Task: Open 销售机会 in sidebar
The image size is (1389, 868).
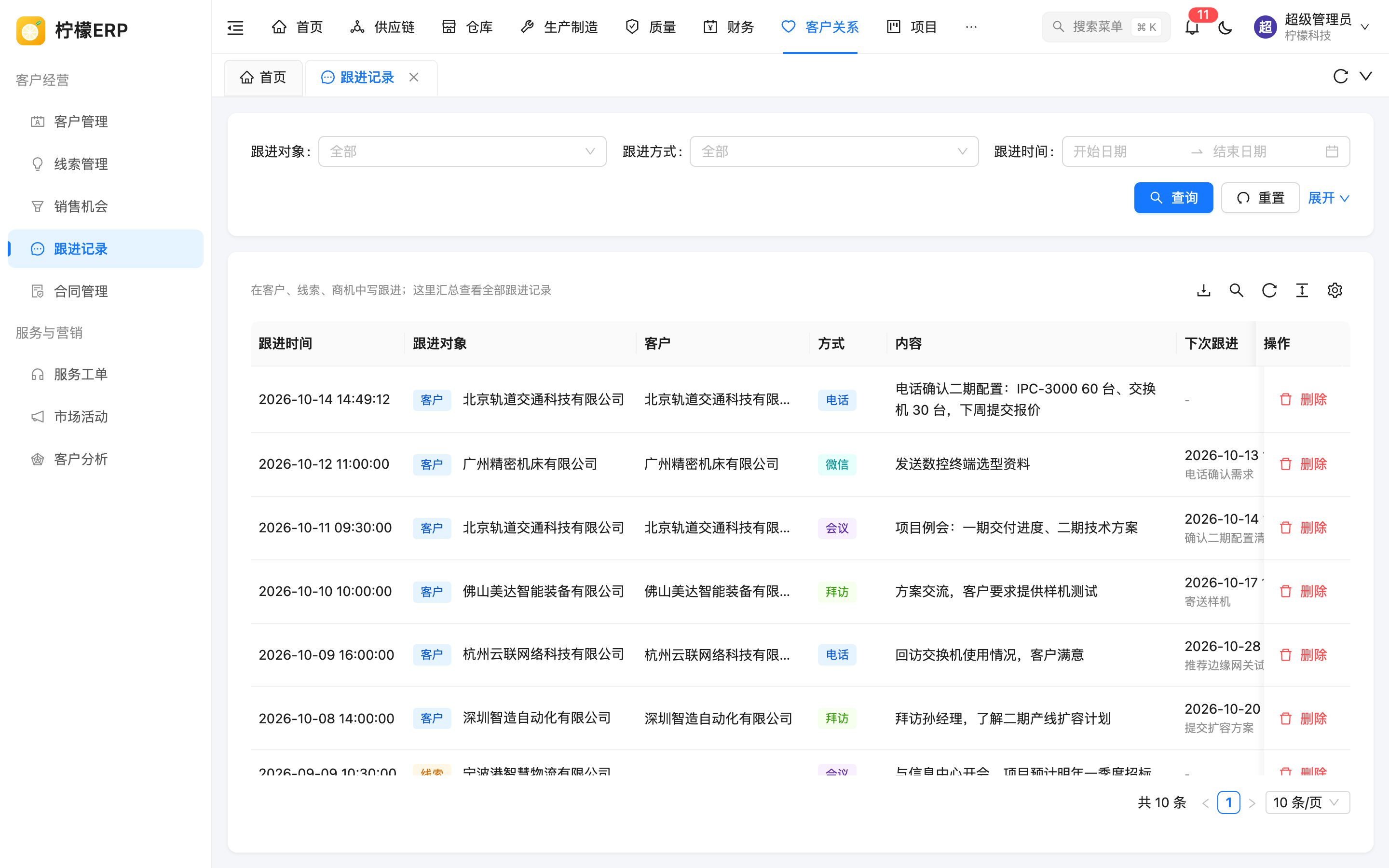Action: 106,207
